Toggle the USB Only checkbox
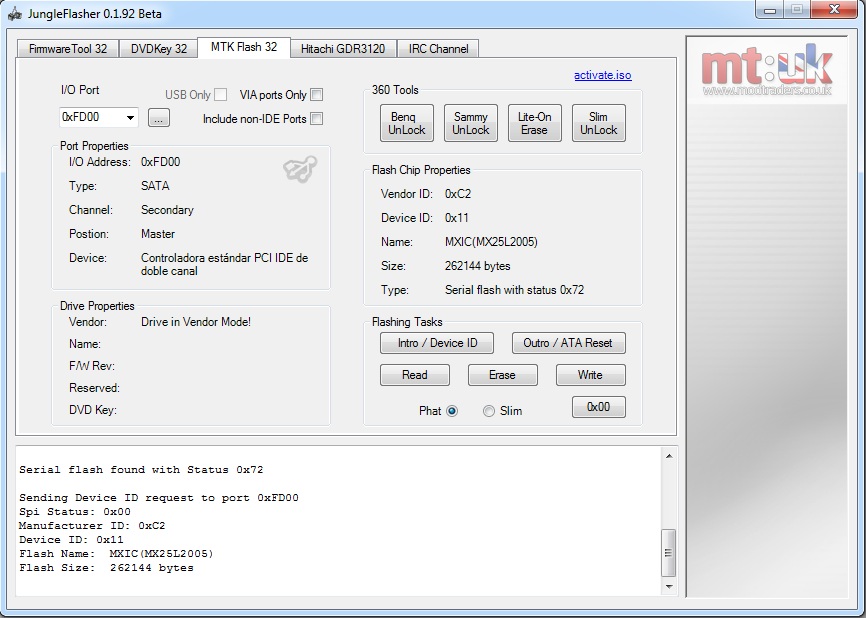This screenshot has width=866, height=618. pyautogui.click(x=221, y=94)
